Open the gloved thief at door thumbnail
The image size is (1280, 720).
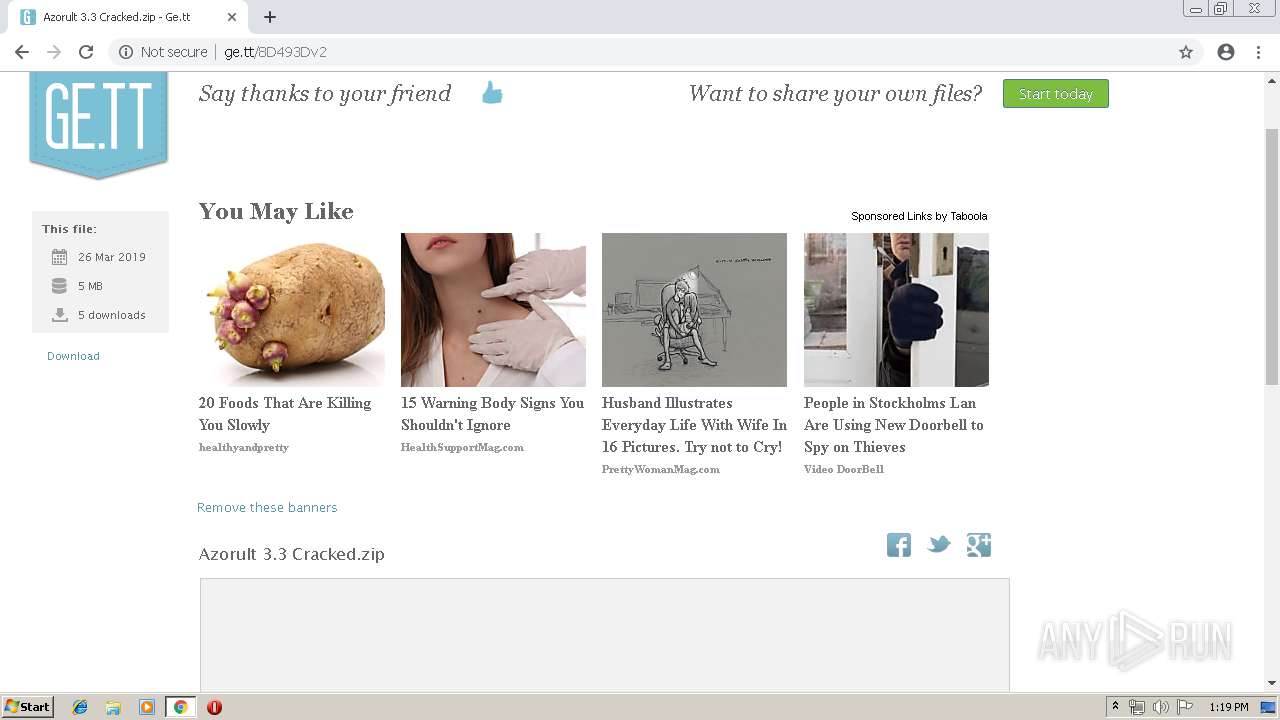click(896, 310)
